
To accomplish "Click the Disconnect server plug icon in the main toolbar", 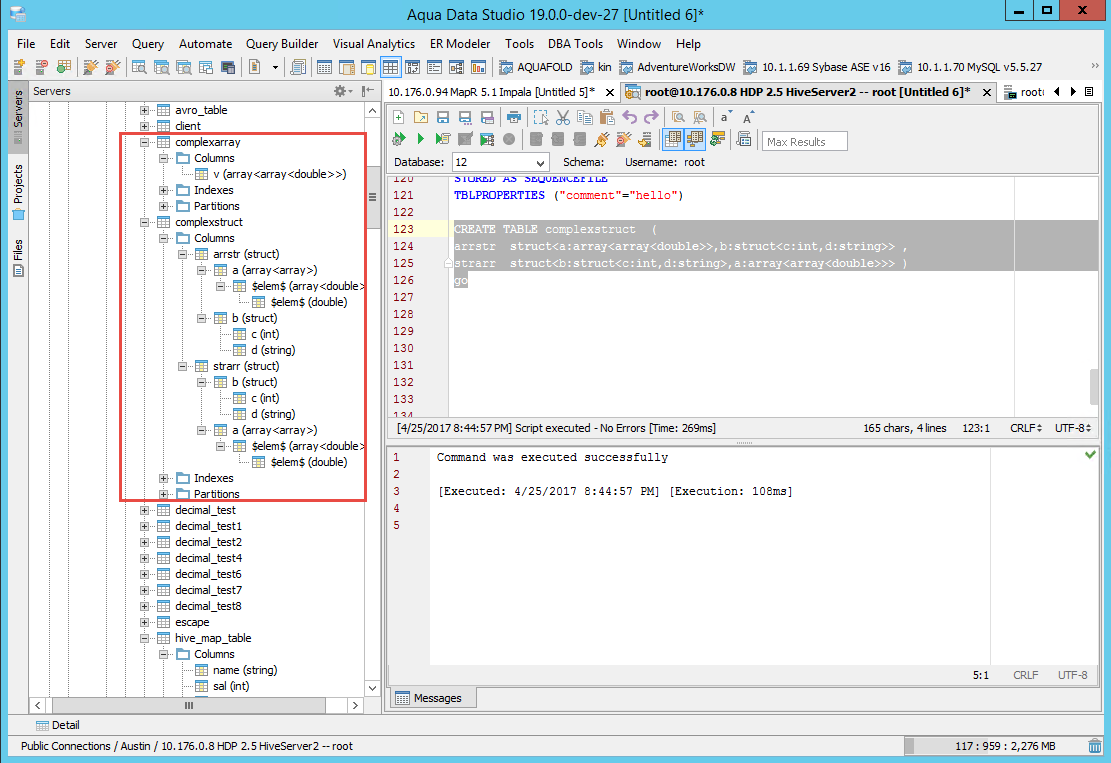I will [x=112, y=67].
